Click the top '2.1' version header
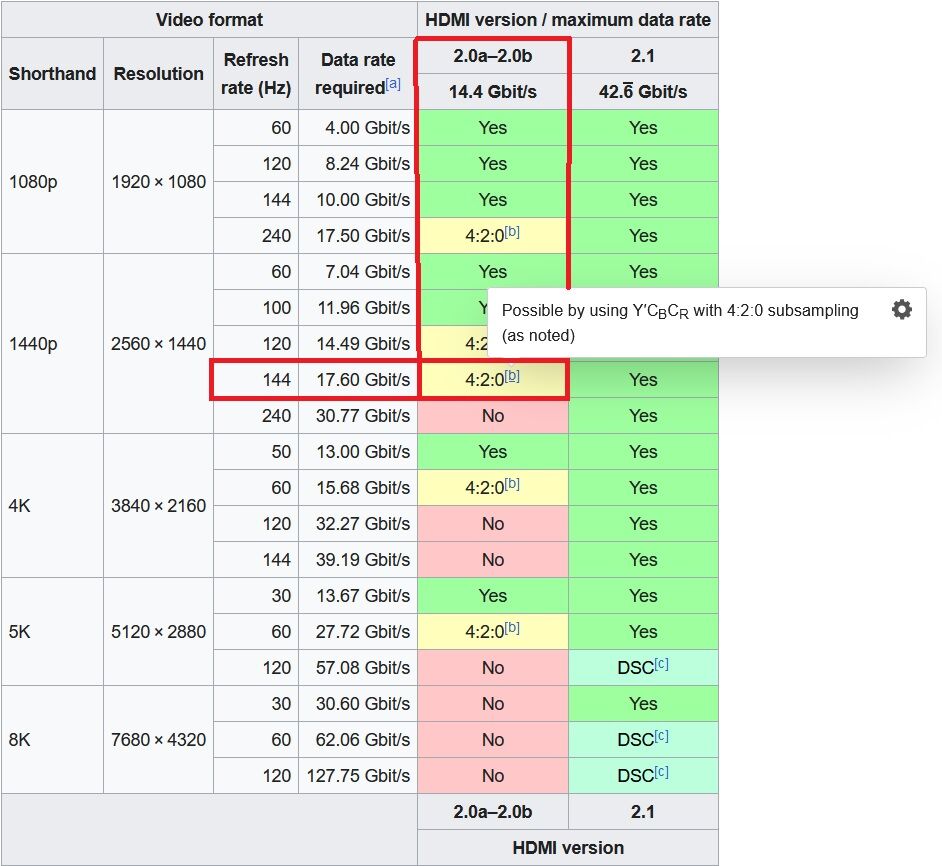The image size is (942, 866). [643, 56]
